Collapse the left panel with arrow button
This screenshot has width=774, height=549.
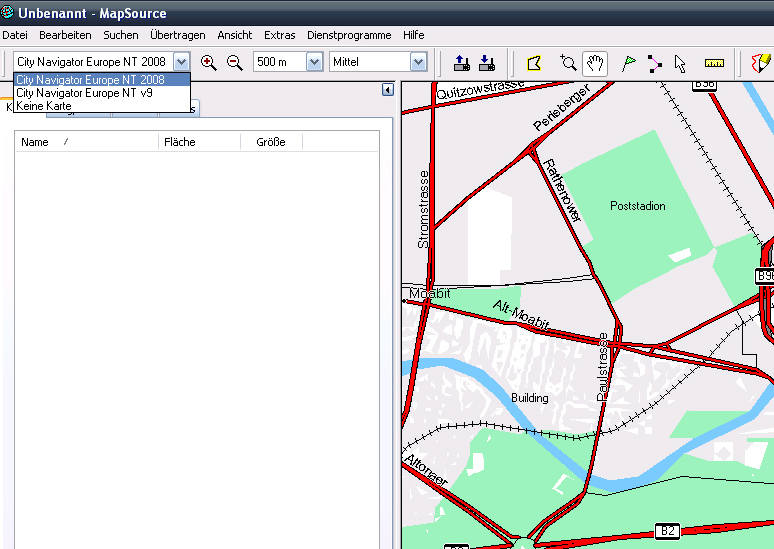click(x=387, y=90)
